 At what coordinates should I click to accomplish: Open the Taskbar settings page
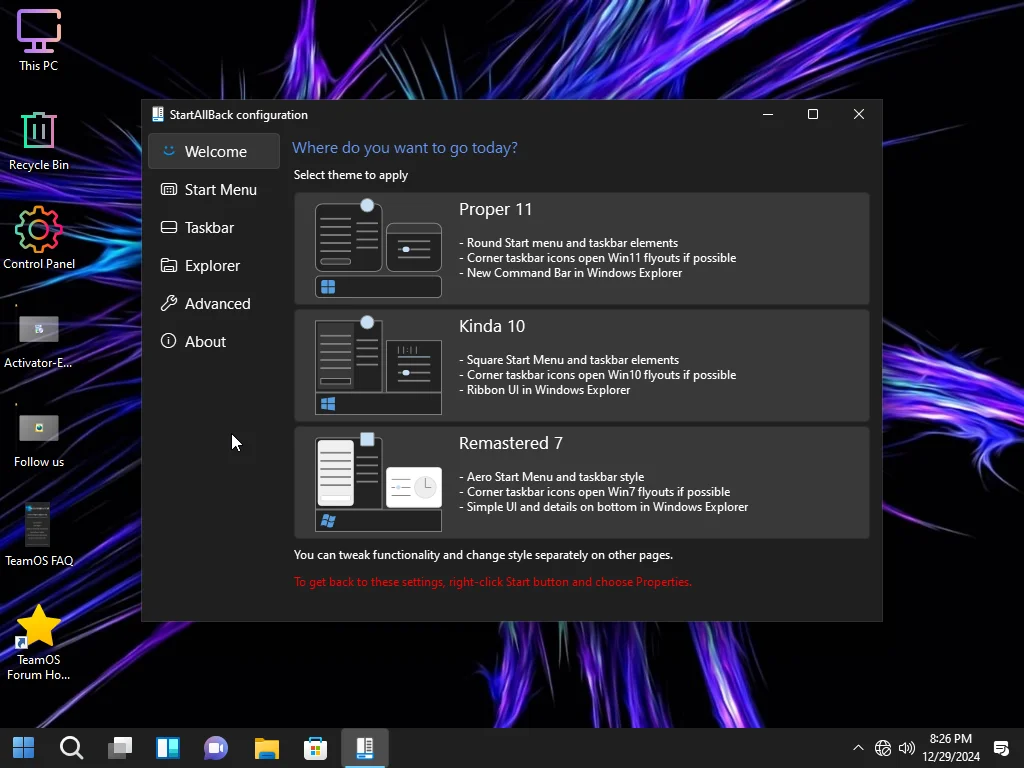(214, 227)
